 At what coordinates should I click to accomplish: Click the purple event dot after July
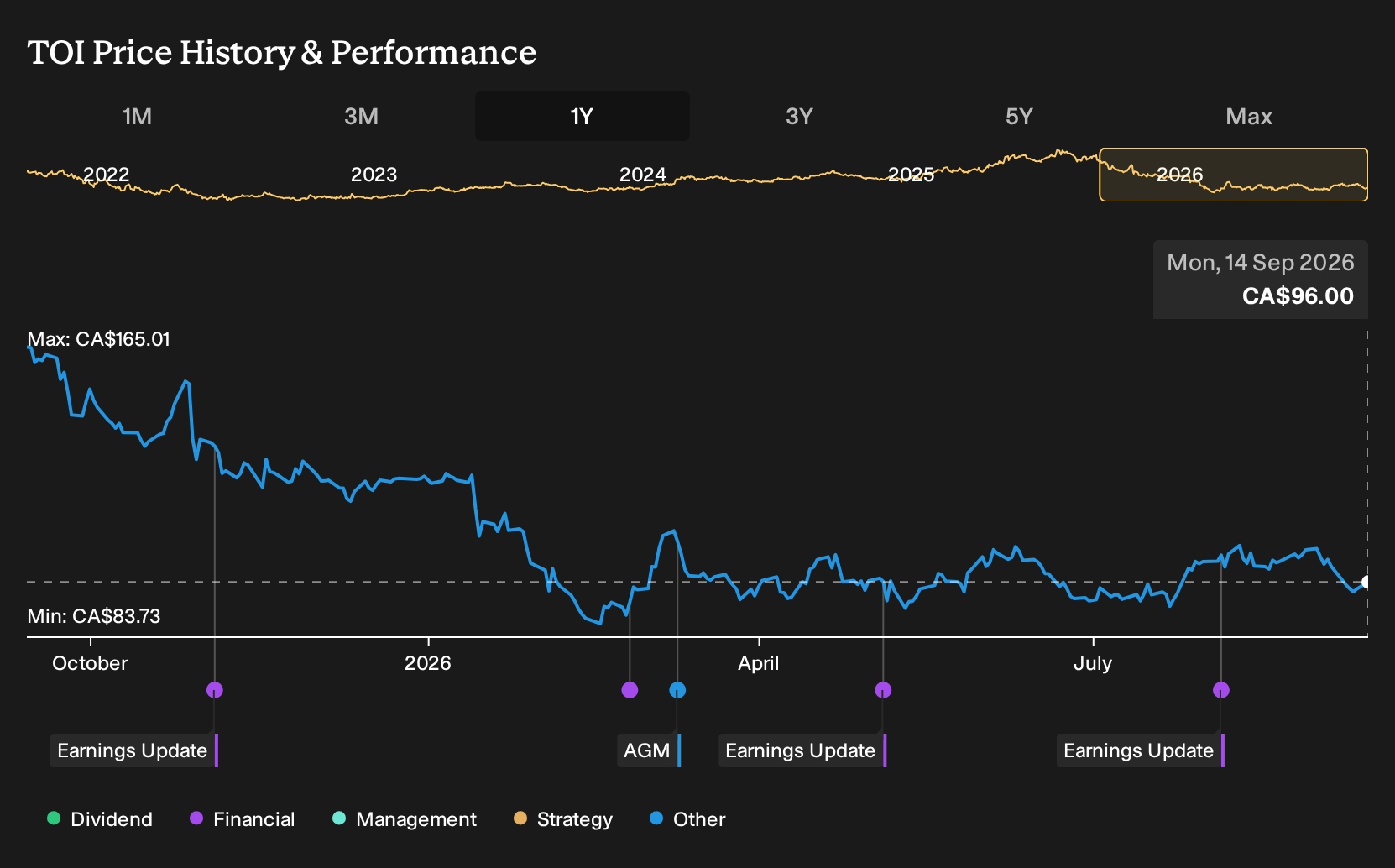pyautogui.click(x=1221, y=690)
